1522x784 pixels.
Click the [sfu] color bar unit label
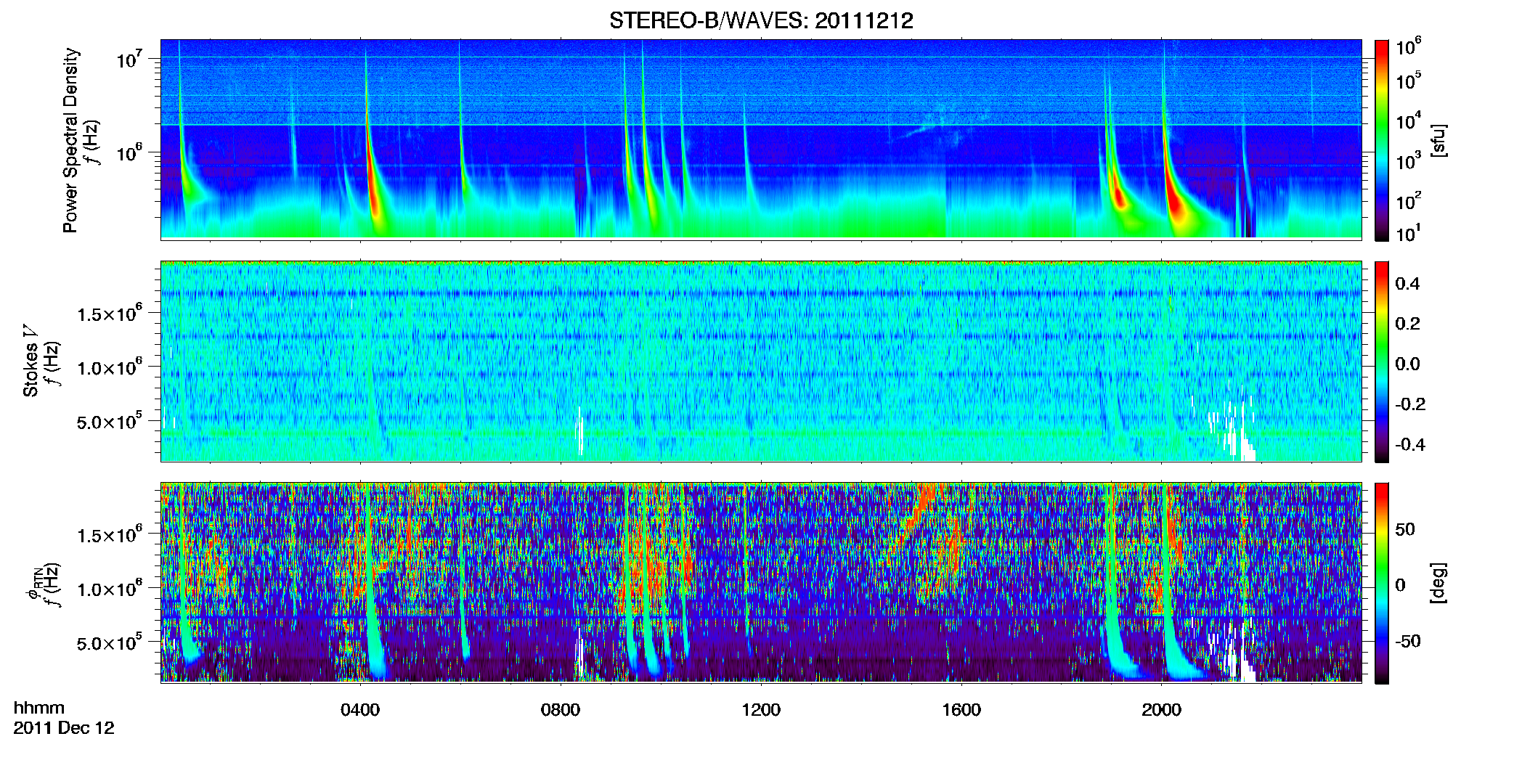1438,140
